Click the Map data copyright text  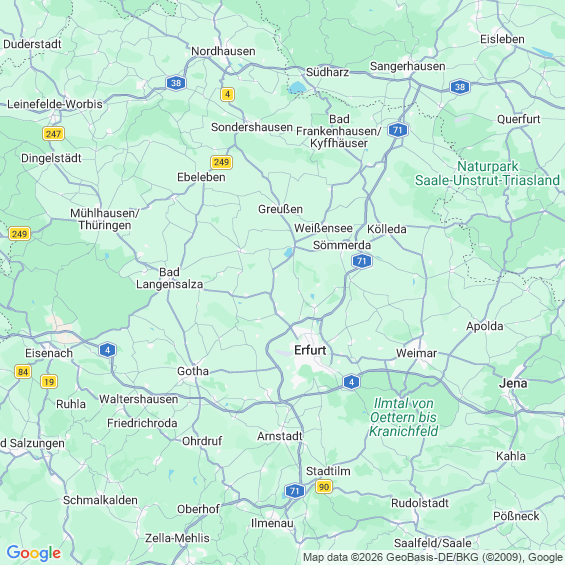pos(433,557)
